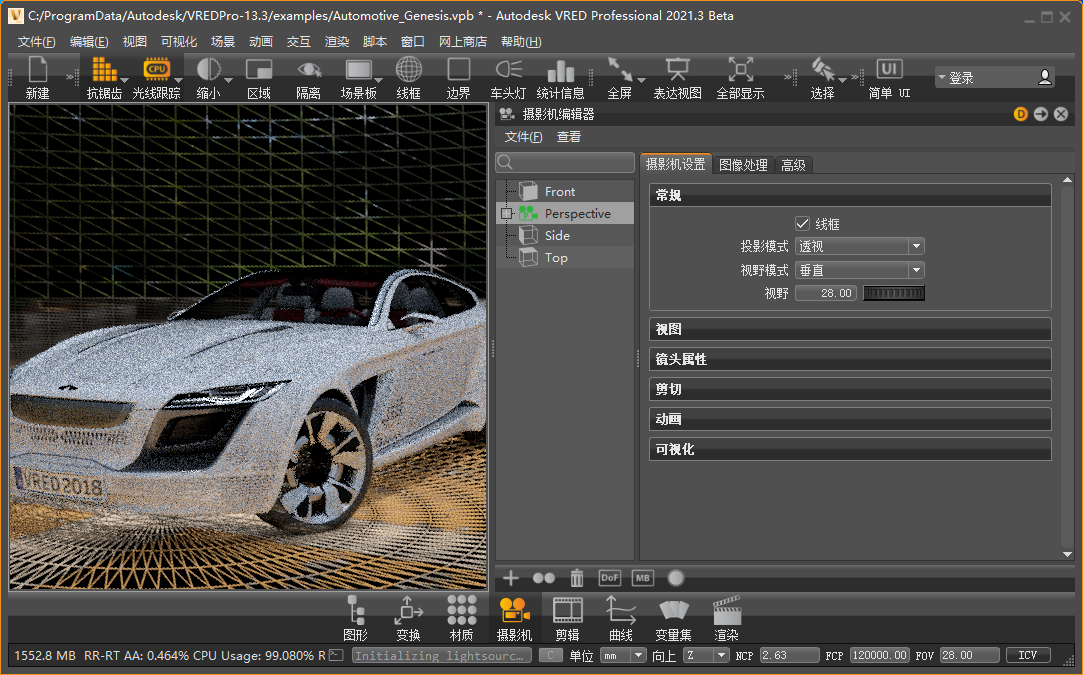Screen dimensions: 1083x675
Task: Open Statistics (统计信息) toolbar icon
Action: point(560,70)
